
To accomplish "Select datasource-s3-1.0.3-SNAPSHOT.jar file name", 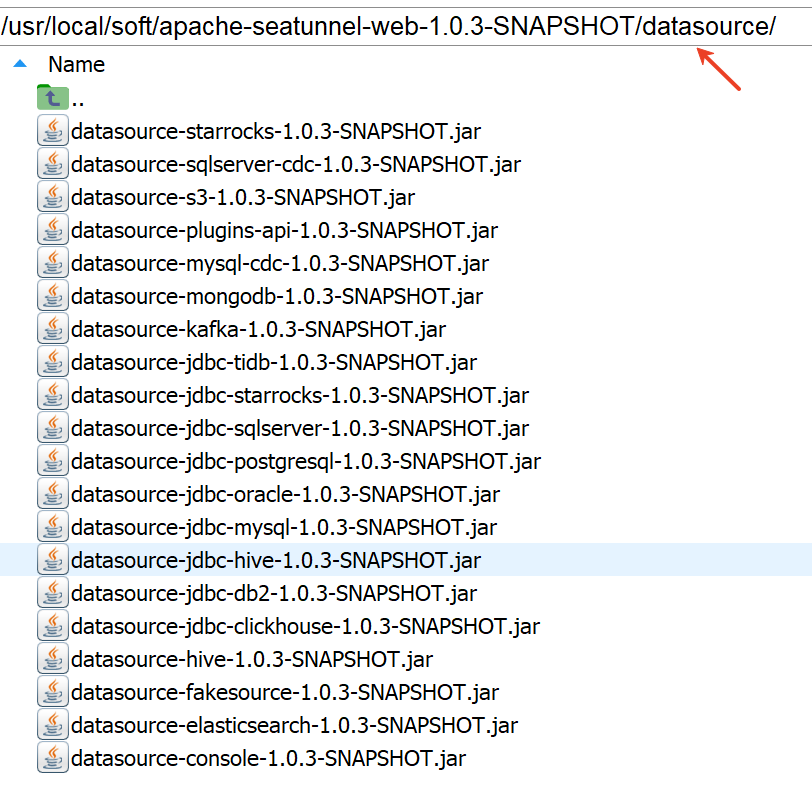I will [243, 198].
